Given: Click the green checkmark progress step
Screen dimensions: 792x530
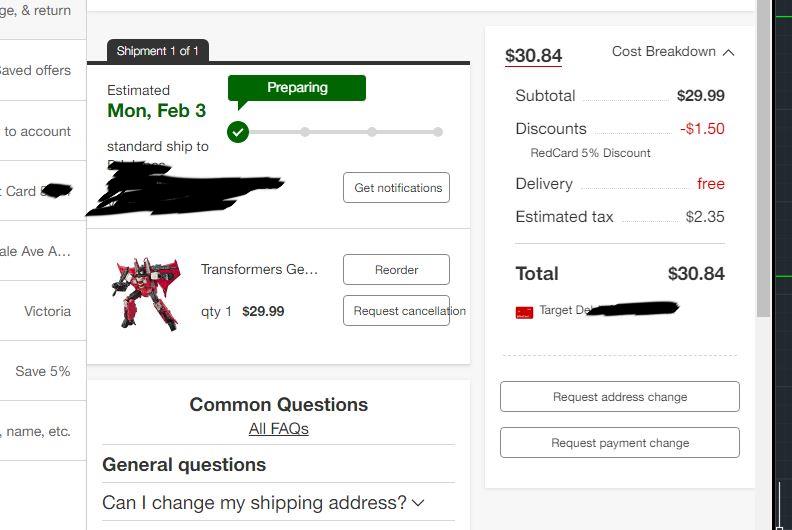Looking at the screenshot, I should coord(238,132).
